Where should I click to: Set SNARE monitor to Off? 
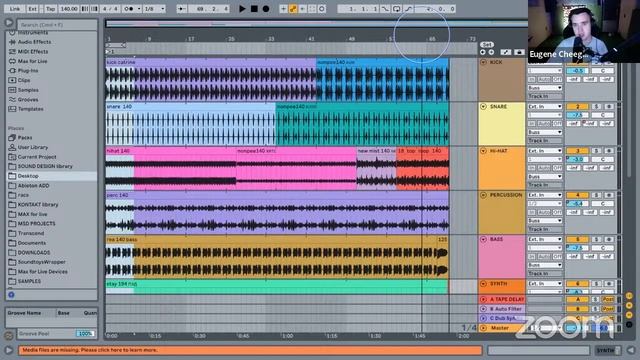tap(557, 124)
